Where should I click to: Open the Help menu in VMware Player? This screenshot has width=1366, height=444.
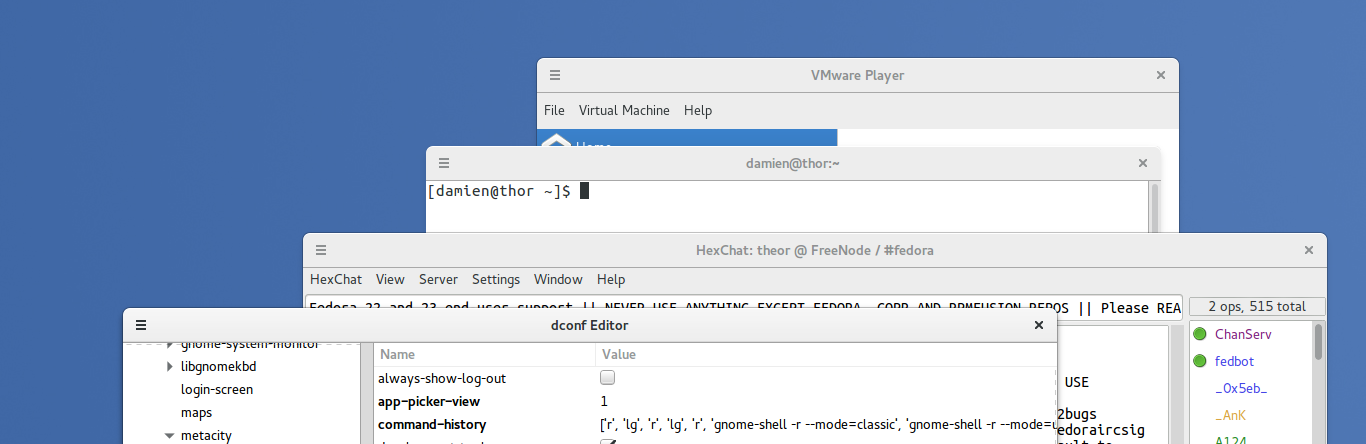(x=698, y=110)
